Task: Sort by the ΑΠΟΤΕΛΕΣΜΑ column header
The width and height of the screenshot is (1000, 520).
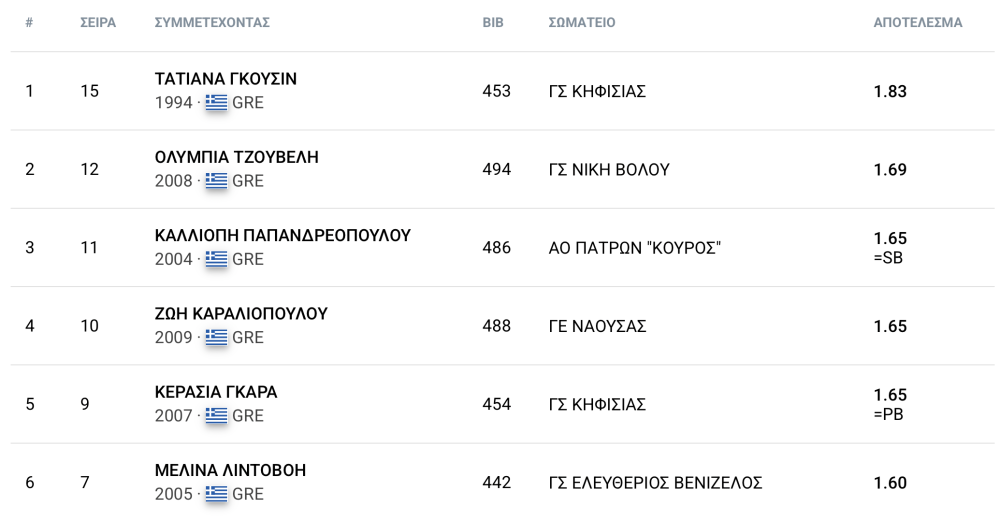Action: pyautogui.click(x=918, y=22)
